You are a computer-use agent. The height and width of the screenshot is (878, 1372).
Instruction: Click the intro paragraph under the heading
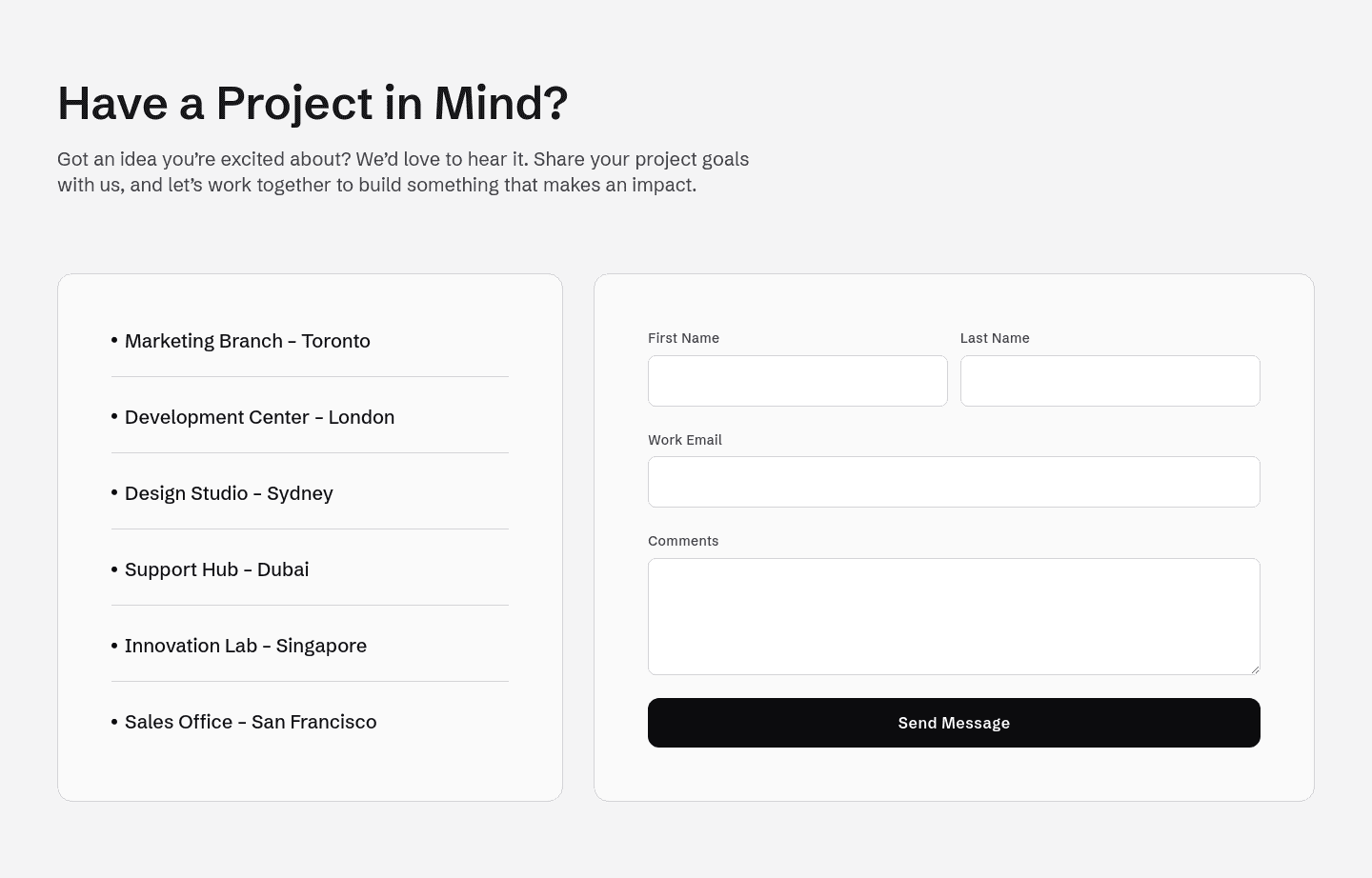(x=403, y=172)
